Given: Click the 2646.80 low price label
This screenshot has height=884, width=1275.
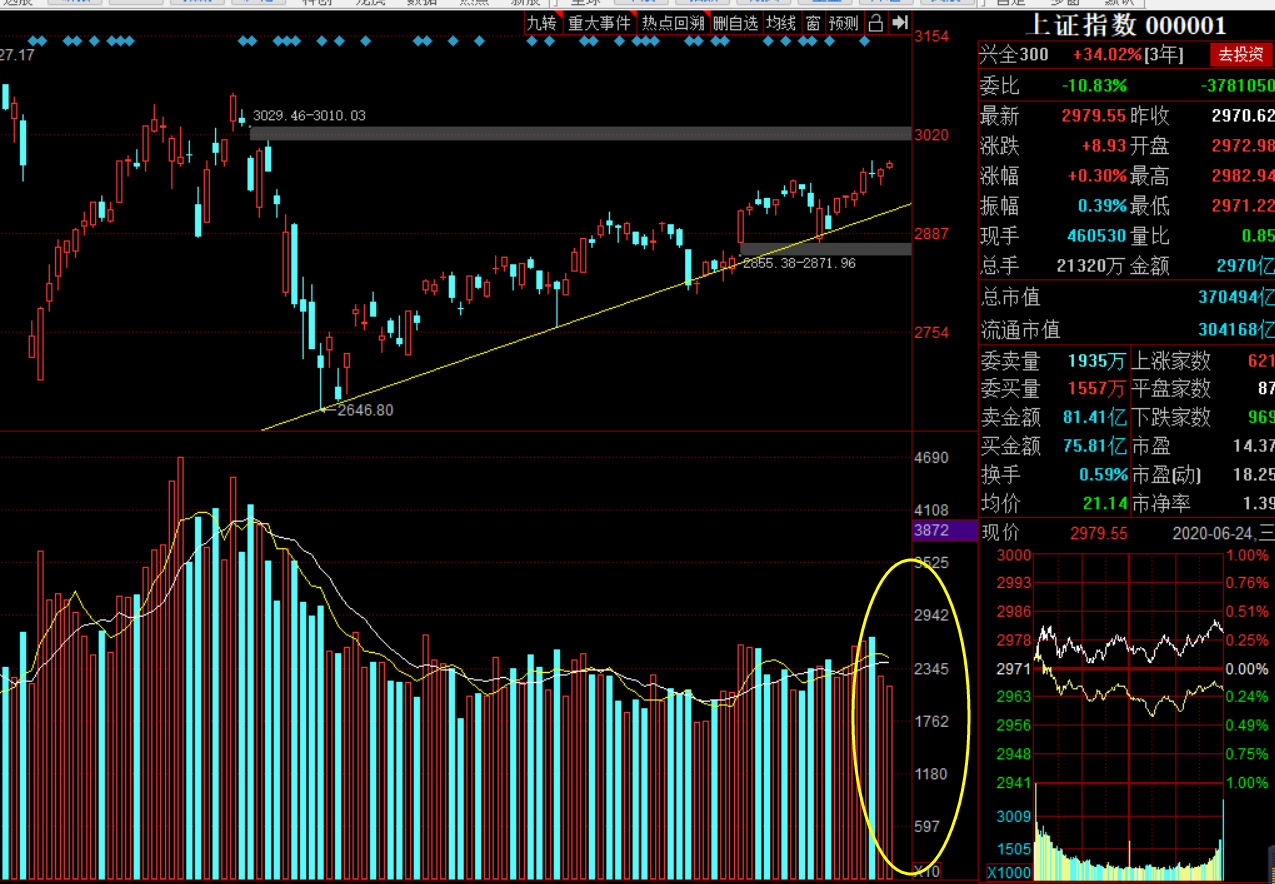Looking at the screenshot, I should click(365, 410).
